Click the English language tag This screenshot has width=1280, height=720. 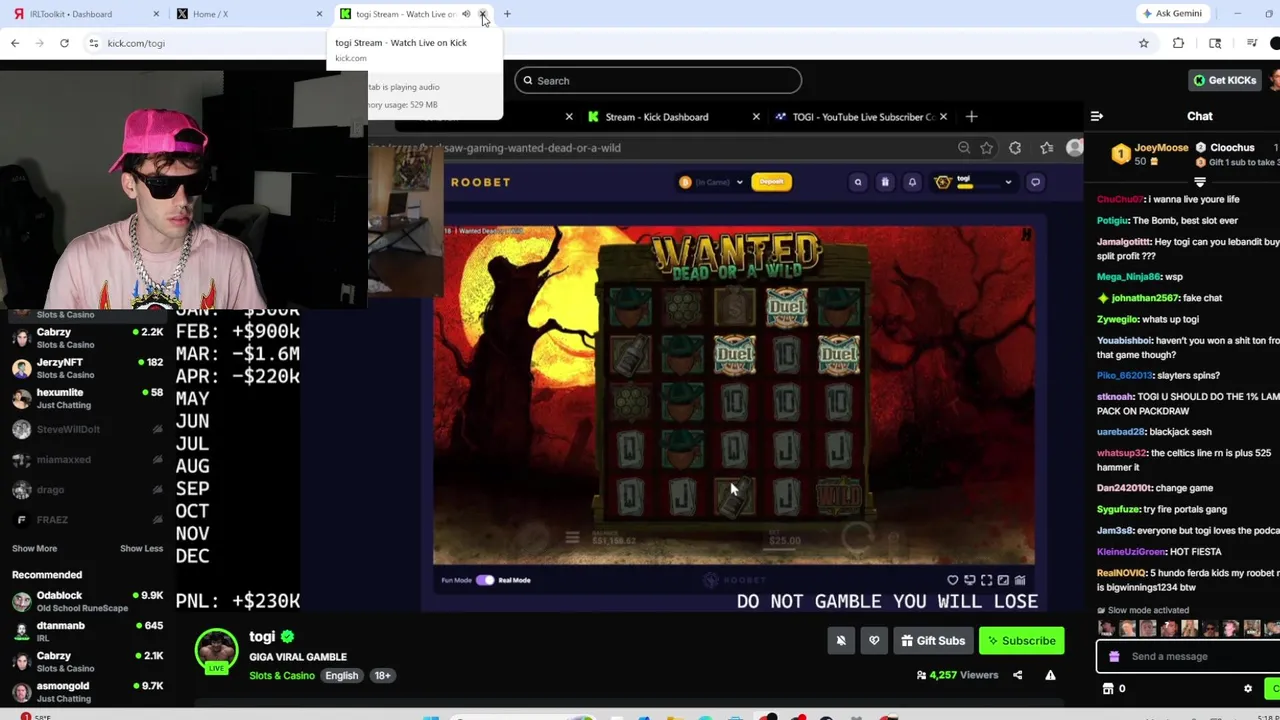pyautogui.click(x=341, y=676)
